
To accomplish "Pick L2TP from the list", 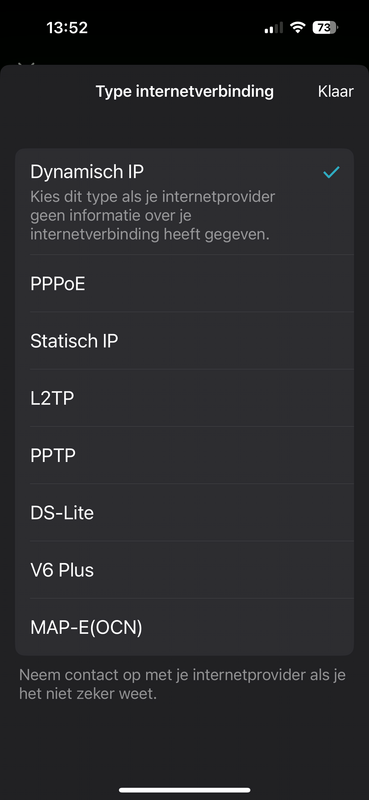I will pyautogui.click(x=184, y=397).
